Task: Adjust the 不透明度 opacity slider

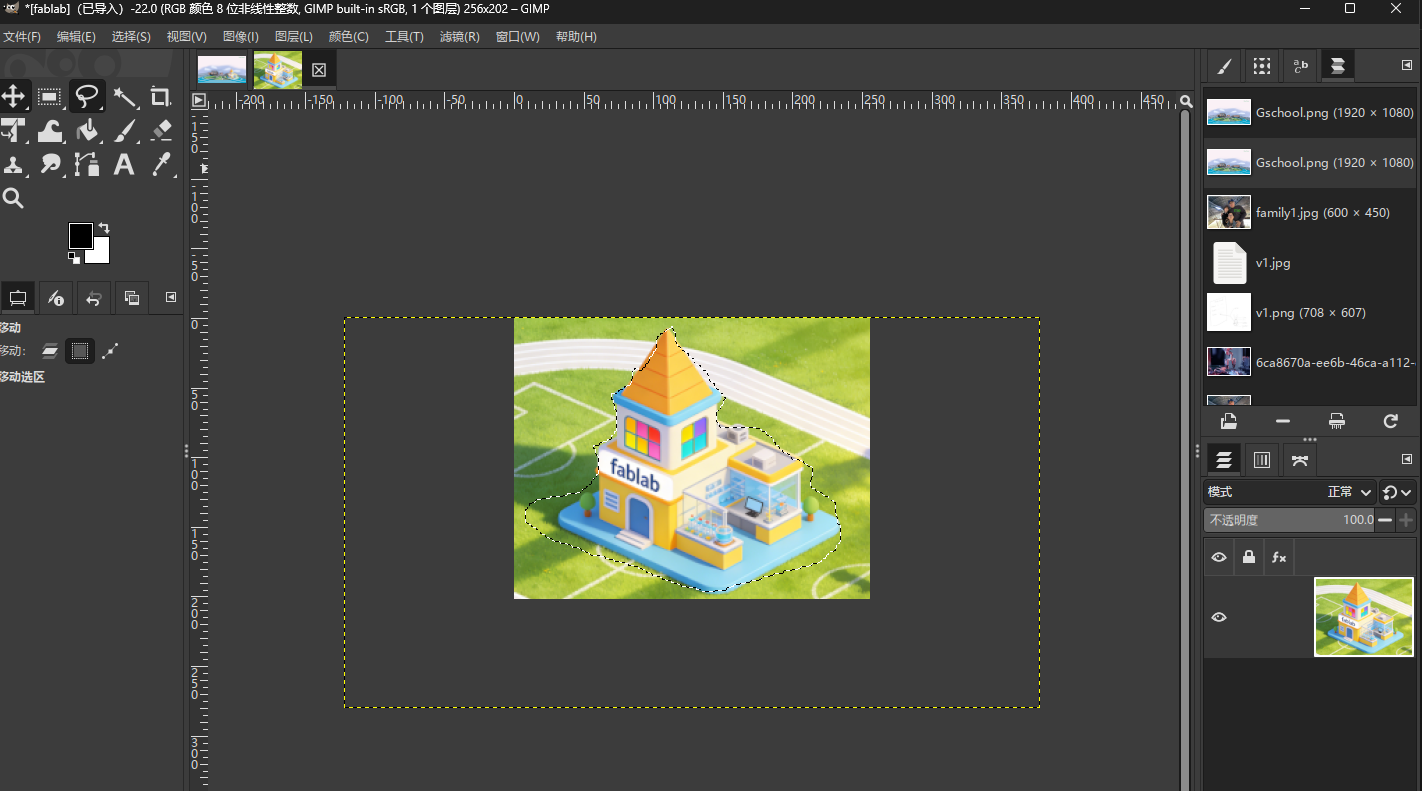Action: click(x=1289, y=520)
